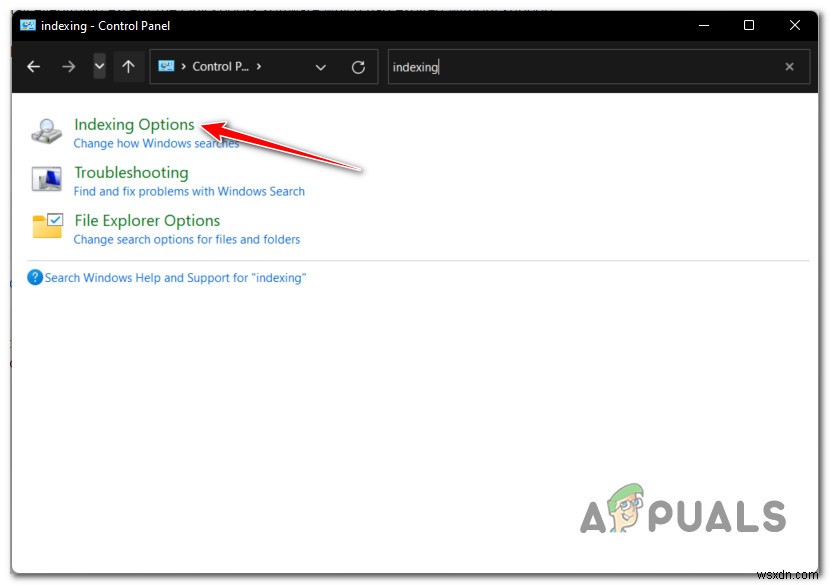Viewport: 830px width, 585px height.
Task: Open 'Find and fix problems with Windows Search'
Action: [x=189, y=191]
